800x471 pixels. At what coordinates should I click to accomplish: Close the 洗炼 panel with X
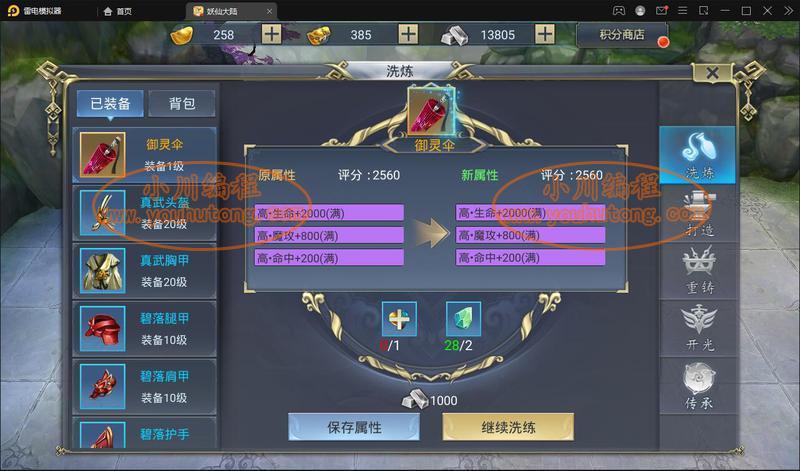tap(712, 72)
